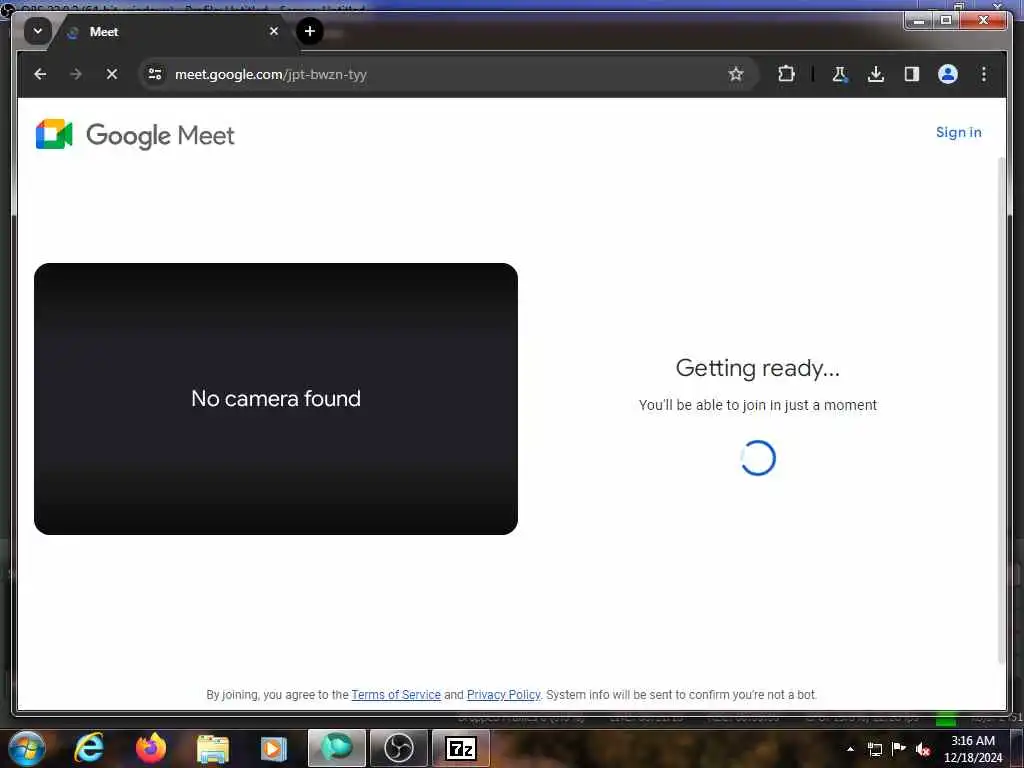Click the muted volume tray icon
Screen dimensions: 1024x768
923,749
